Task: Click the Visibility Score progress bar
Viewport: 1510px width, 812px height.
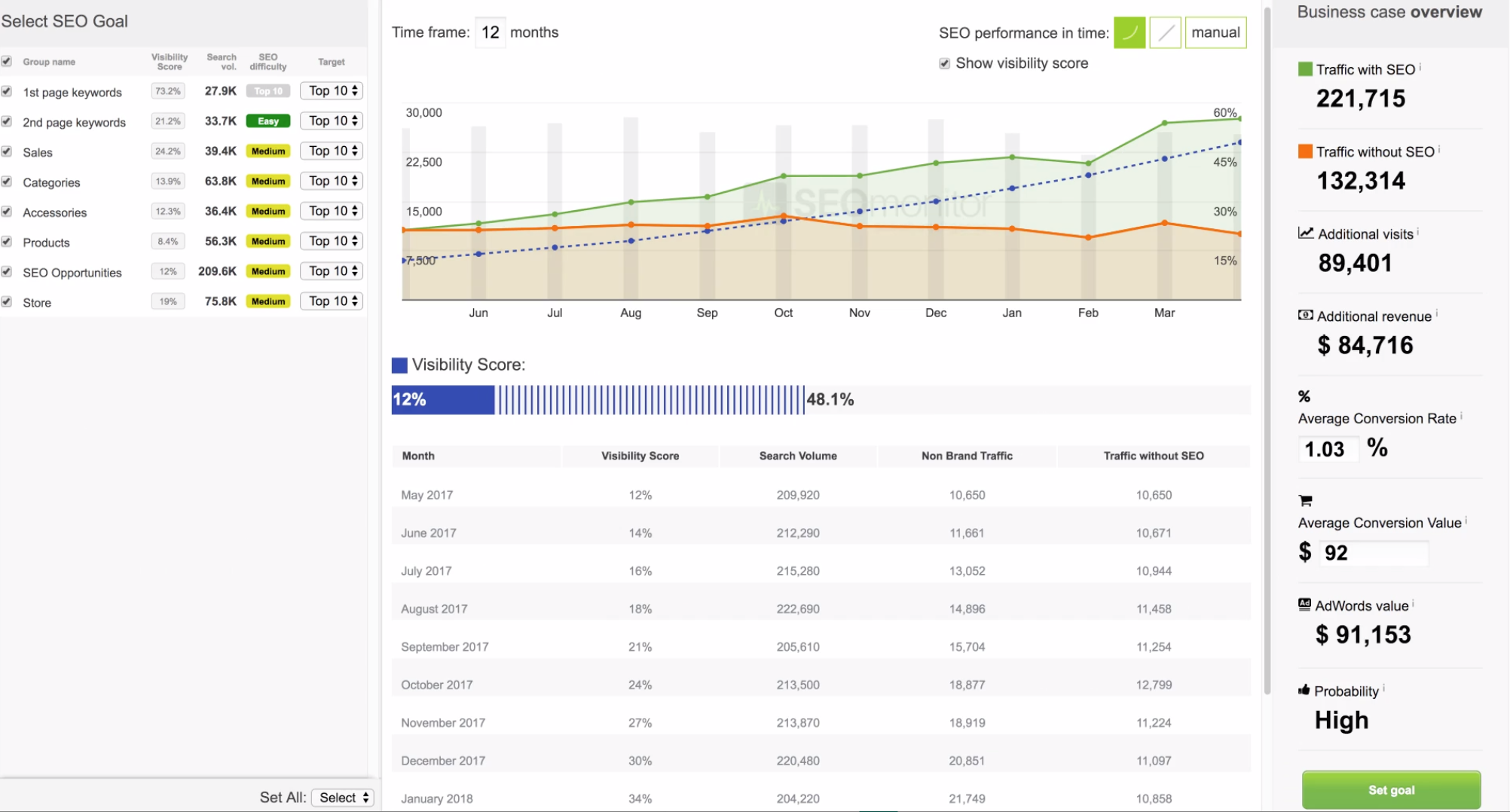Action: point(595,399)
